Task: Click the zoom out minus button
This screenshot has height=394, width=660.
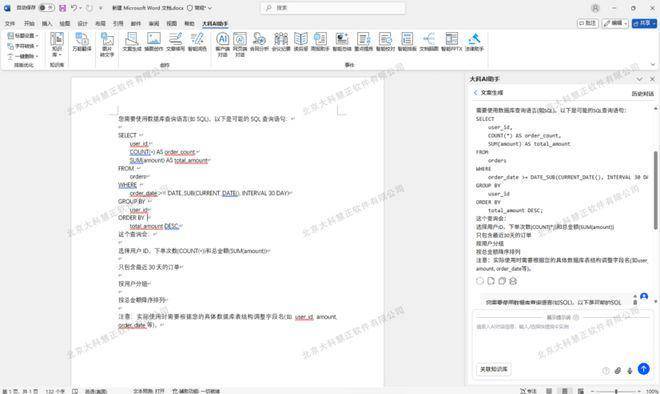Action: coord(591,391)
